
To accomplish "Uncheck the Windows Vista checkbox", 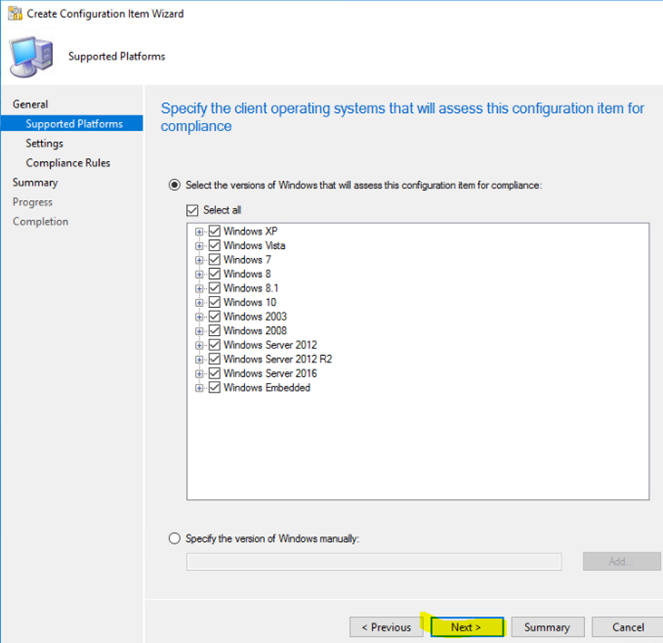I will point(215,246).
